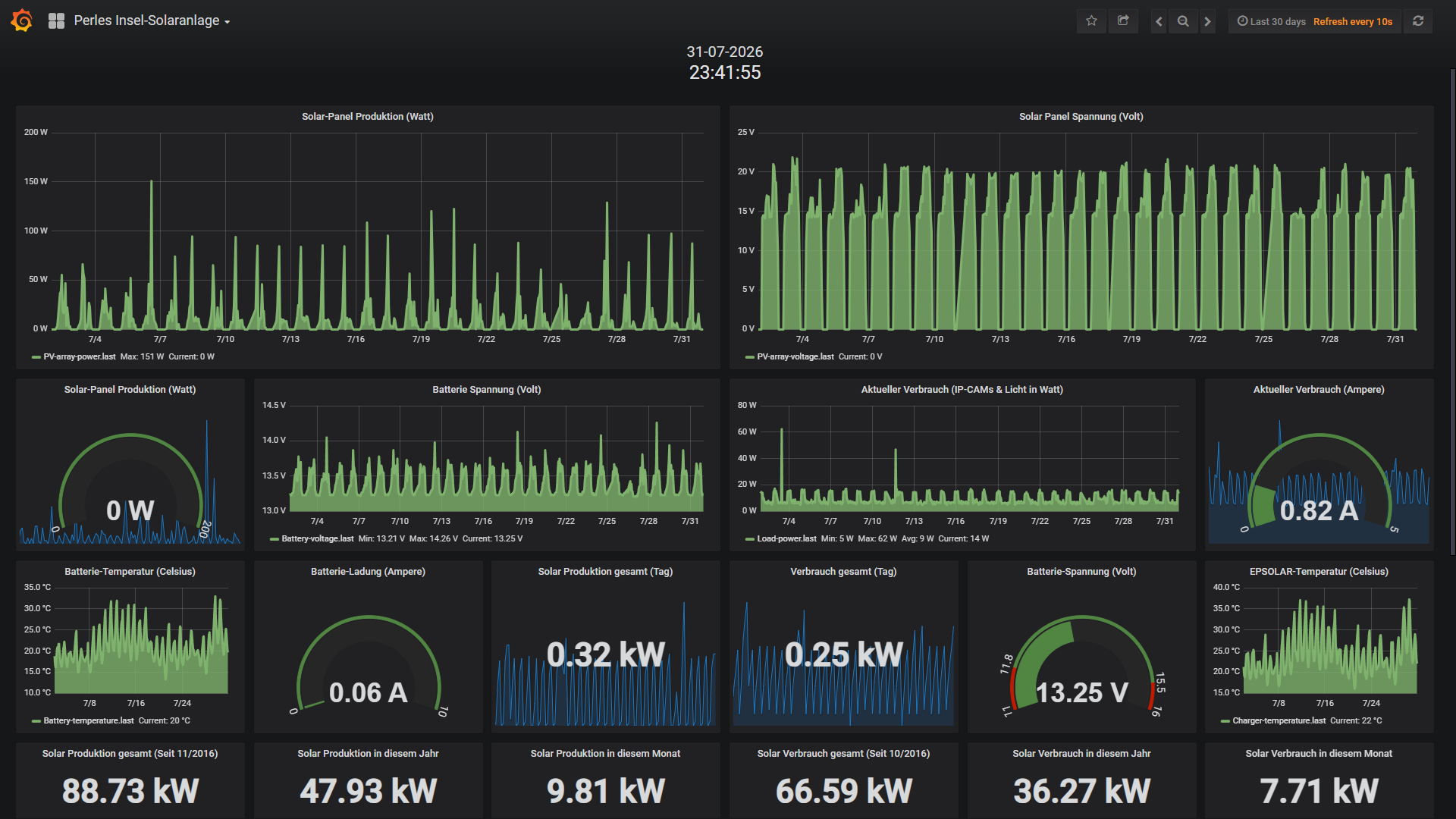Click the Grafana logo icon

[x=22, y=20]
